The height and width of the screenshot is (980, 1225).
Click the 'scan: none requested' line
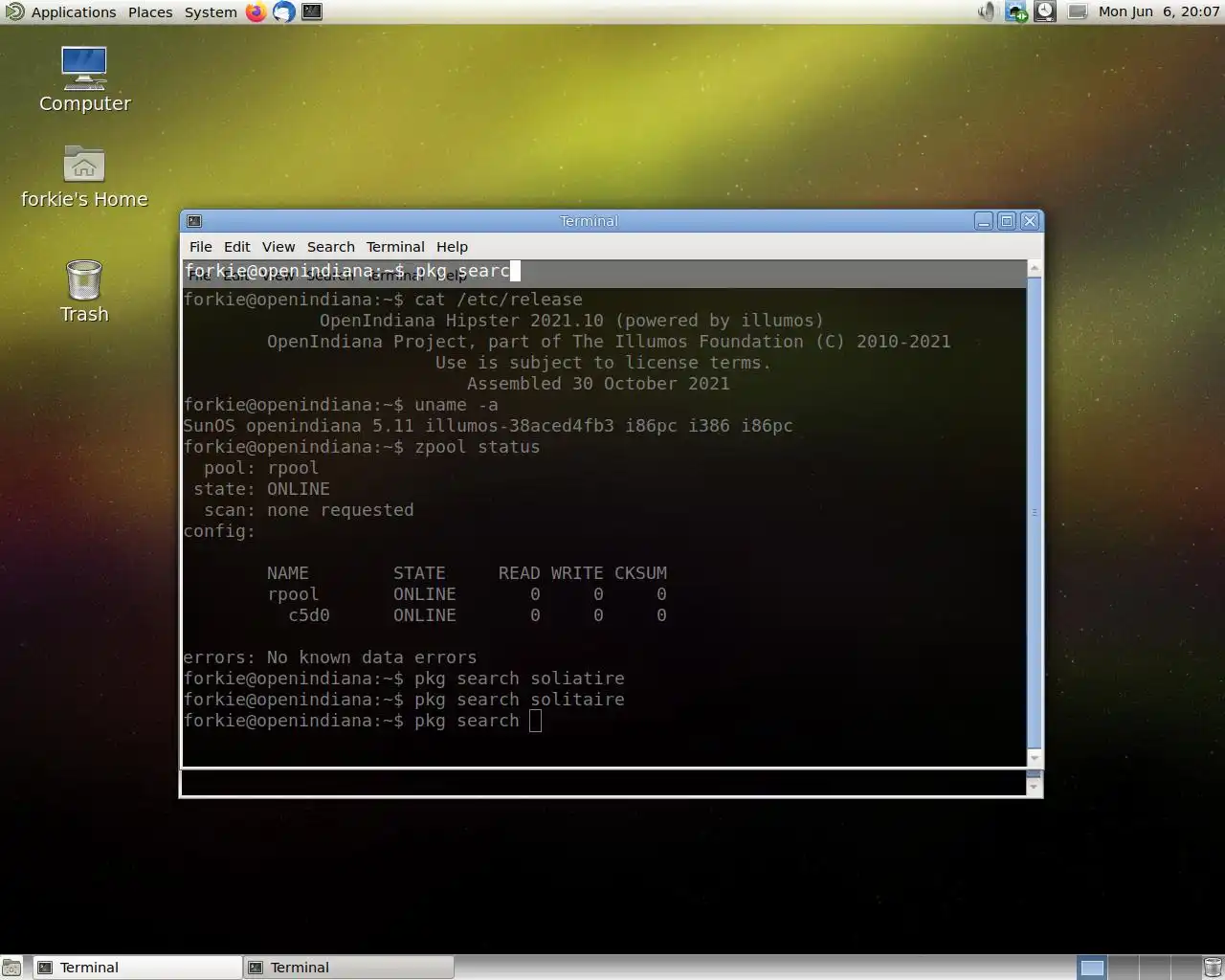tap(309, 510)
